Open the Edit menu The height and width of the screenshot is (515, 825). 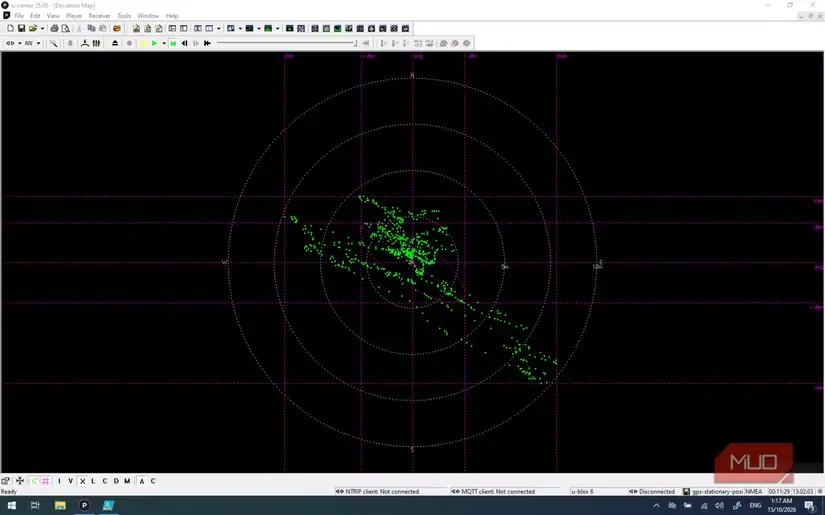click(35, 16)
